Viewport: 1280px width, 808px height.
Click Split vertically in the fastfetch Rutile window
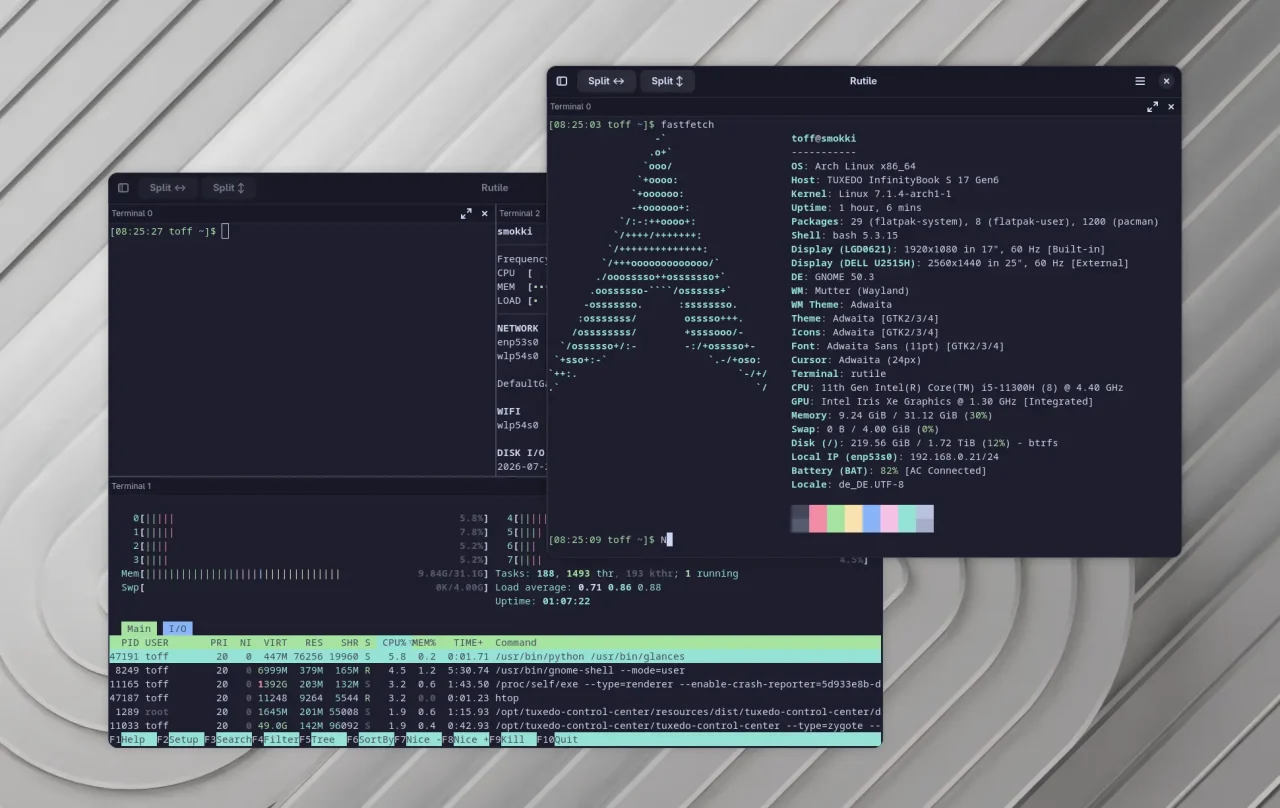pyautogui.click(x=667, y=81)
